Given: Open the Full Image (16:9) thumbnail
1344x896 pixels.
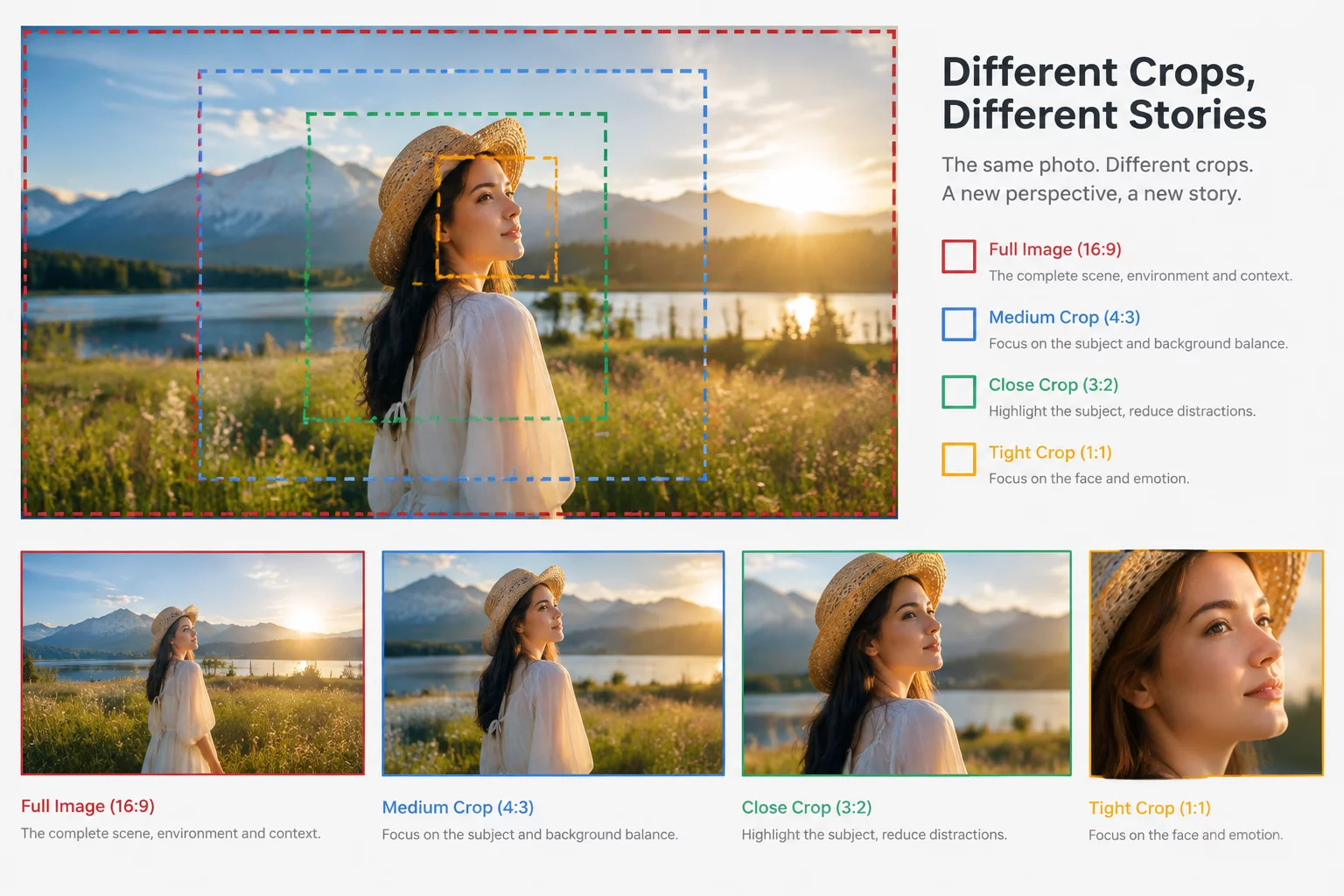Looking at the screenshot, I should (192, 663).
